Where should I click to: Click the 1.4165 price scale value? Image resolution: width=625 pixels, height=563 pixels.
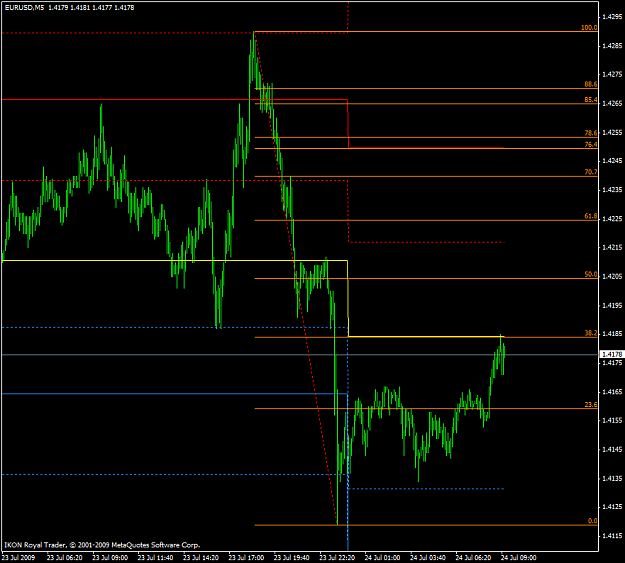click(x=612, y=392)
